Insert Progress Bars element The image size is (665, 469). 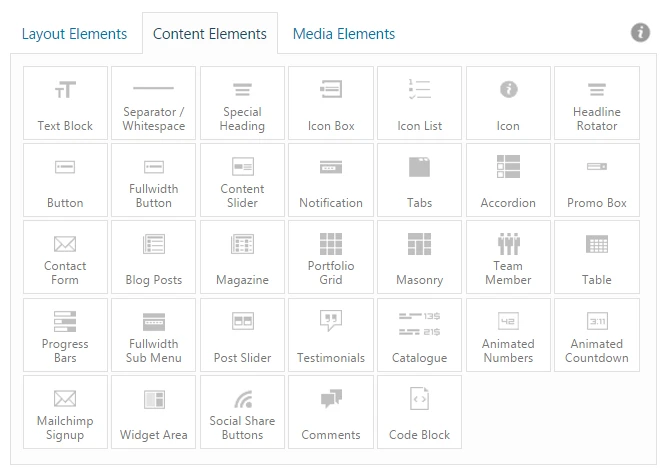click(x=65, y=335)
